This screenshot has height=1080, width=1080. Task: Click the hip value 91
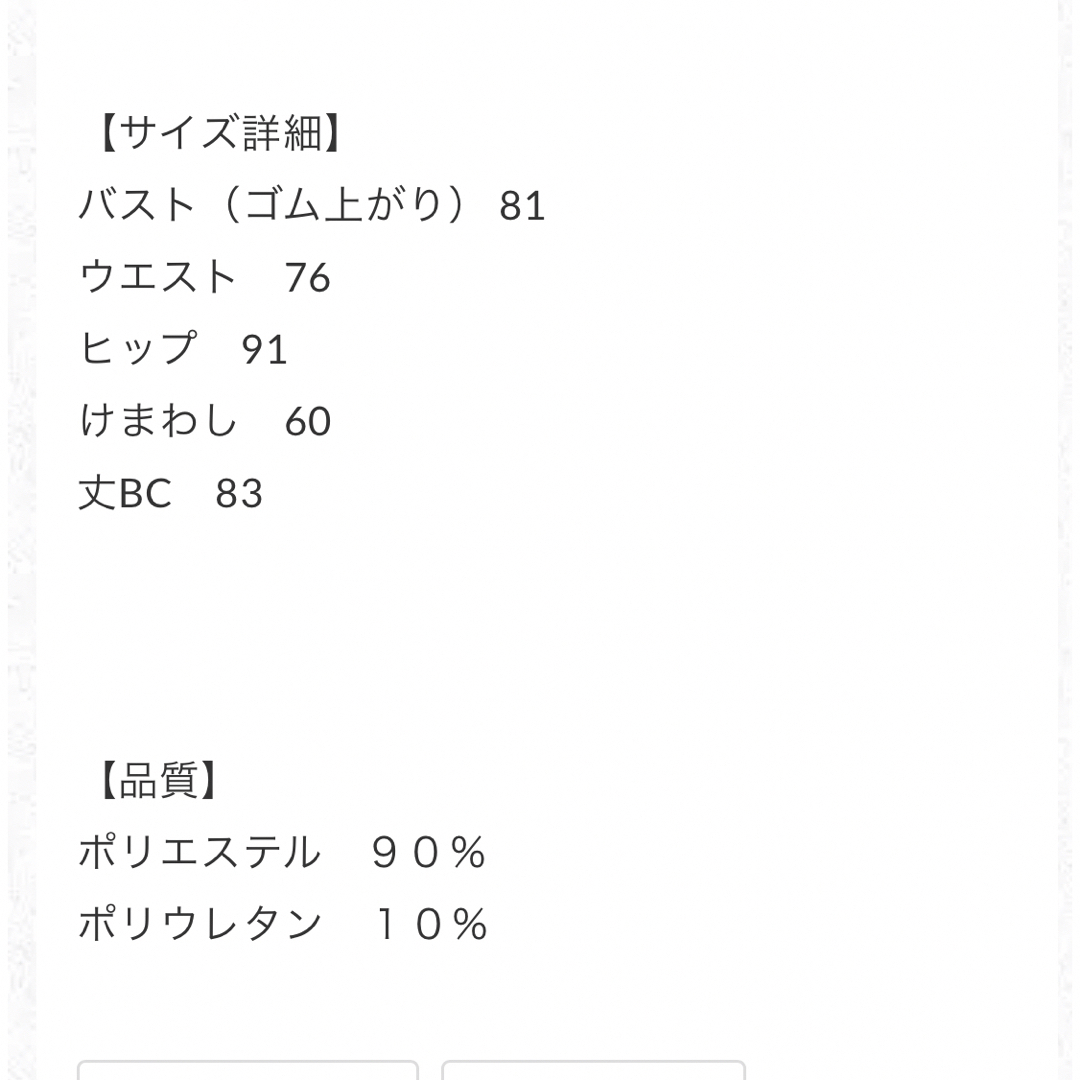[264, 349]
